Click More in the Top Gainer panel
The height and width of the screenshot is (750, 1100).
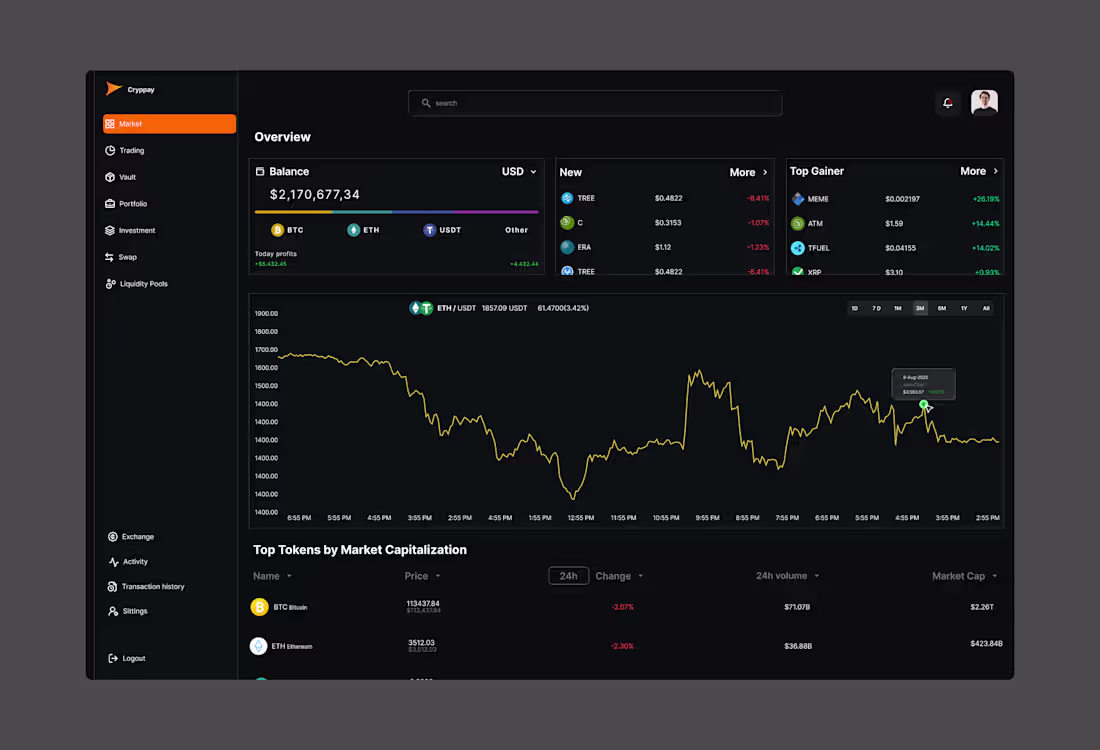[977, 171]
